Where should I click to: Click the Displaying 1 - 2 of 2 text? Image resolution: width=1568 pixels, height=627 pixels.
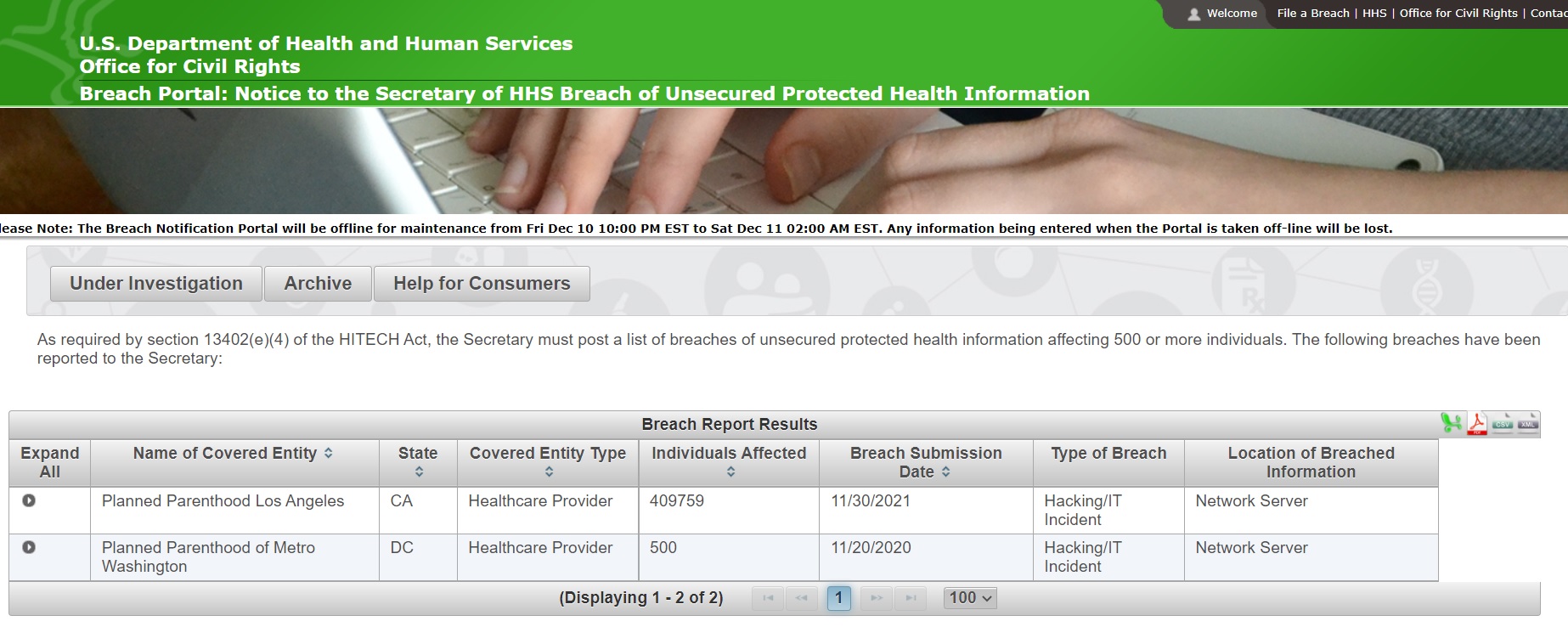(x=641, y=598)
